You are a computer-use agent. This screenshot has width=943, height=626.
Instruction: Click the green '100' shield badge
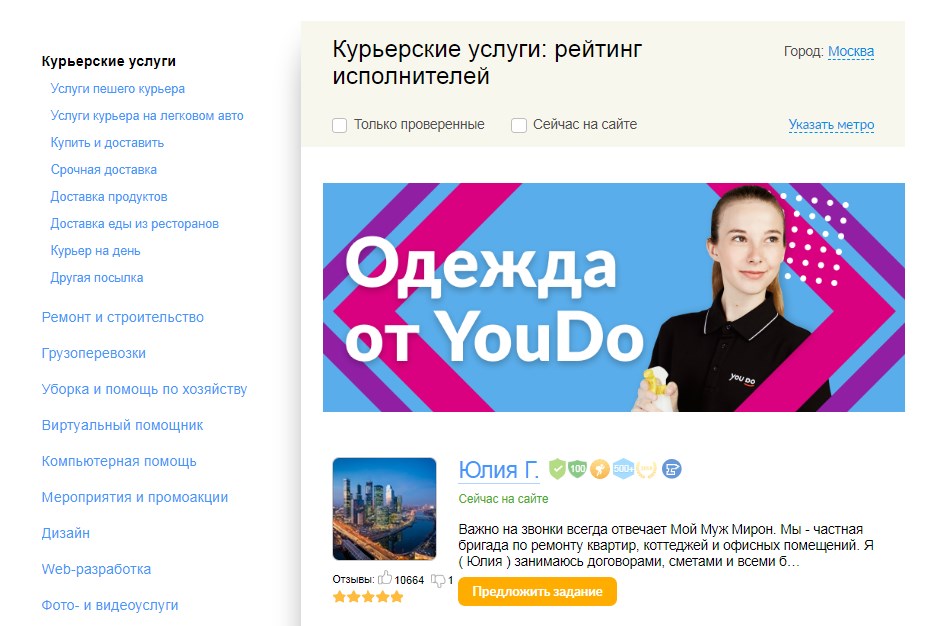(x=577, y=468)
